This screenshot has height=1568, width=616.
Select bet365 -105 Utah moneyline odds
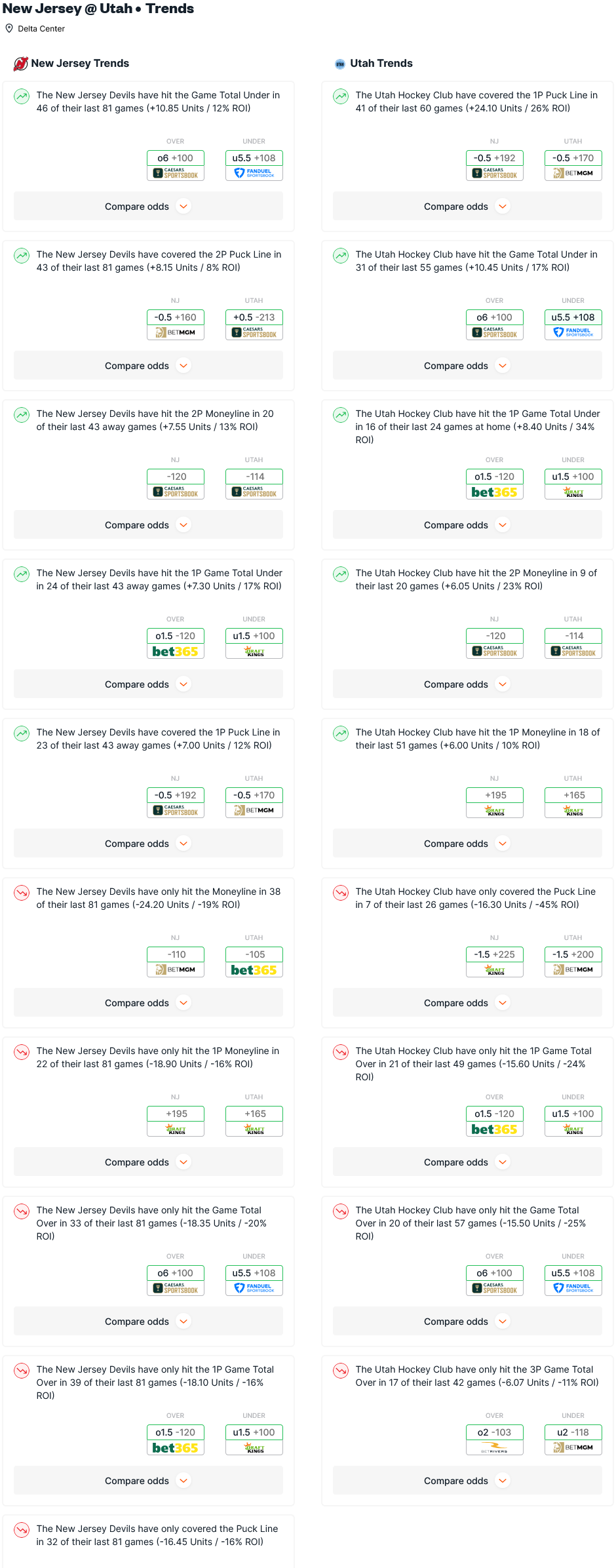254,962
